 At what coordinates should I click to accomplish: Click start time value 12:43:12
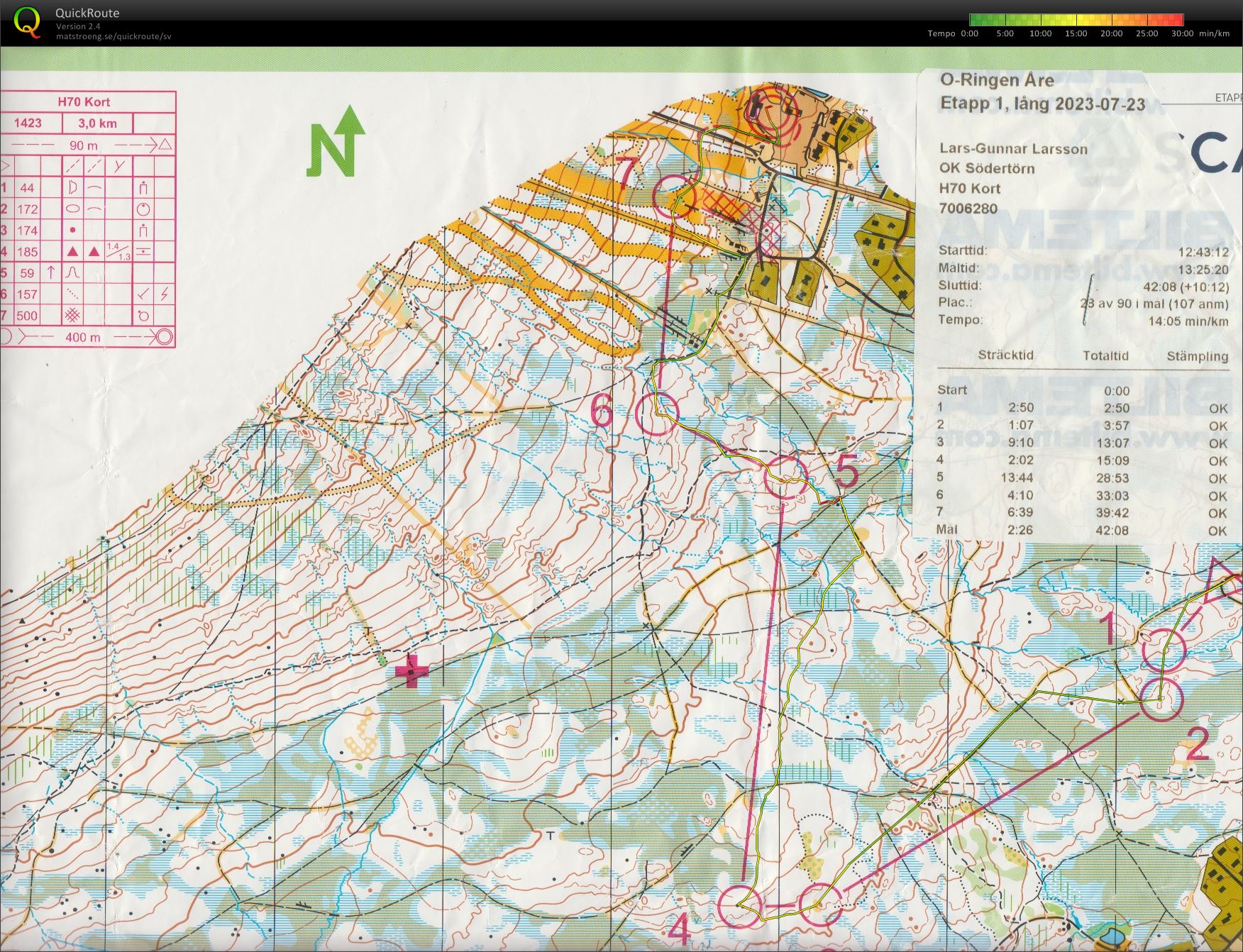point(1203,252)
